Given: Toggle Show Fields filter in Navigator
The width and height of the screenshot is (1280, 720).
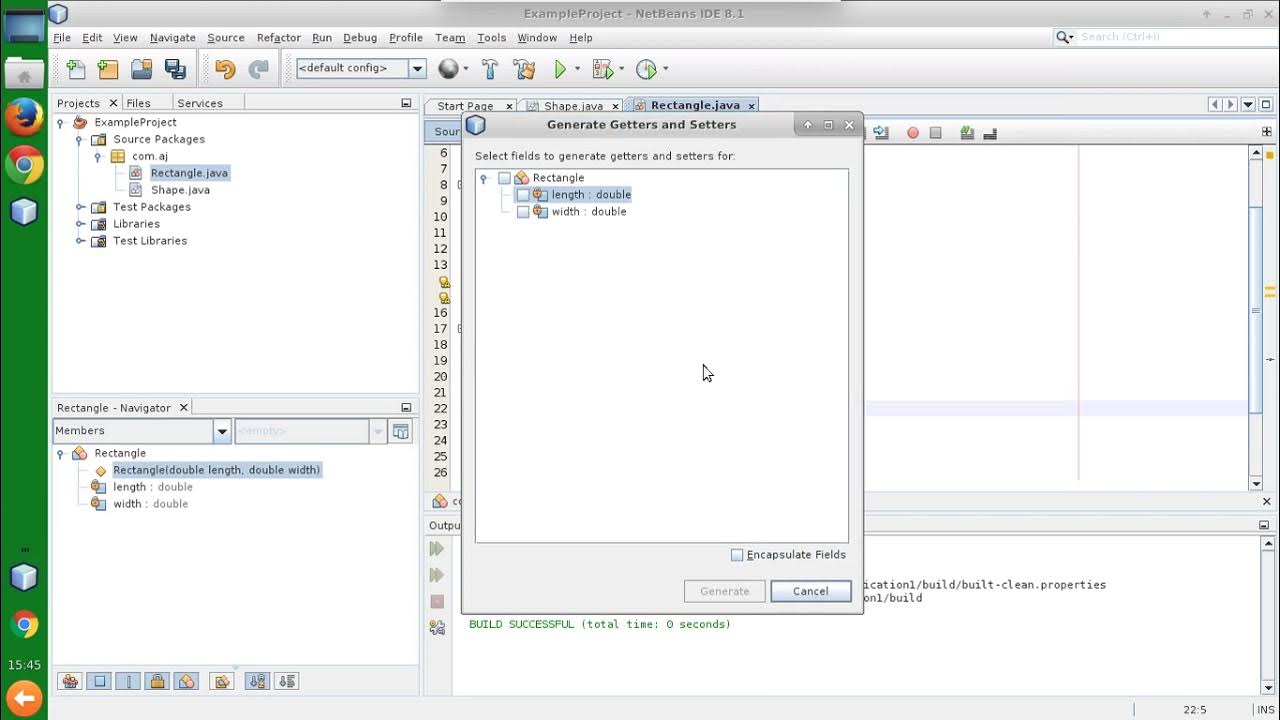Looking at the screenshot, I should coord(99,681).
